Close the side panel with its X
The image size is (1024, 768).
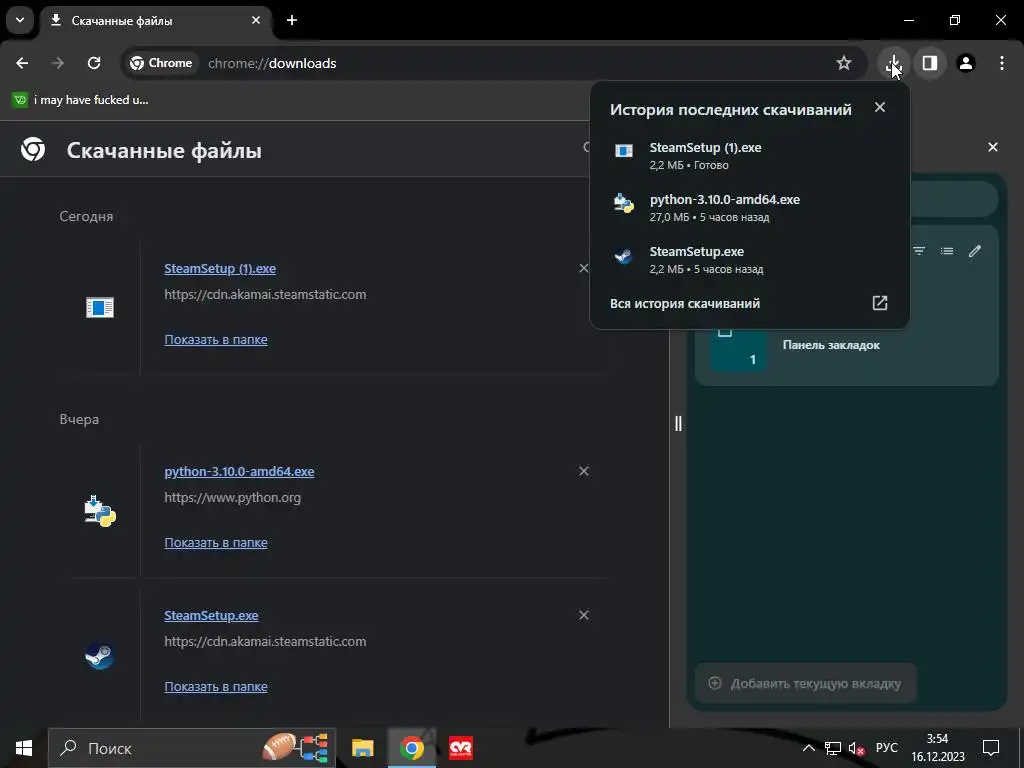(993, 147)
